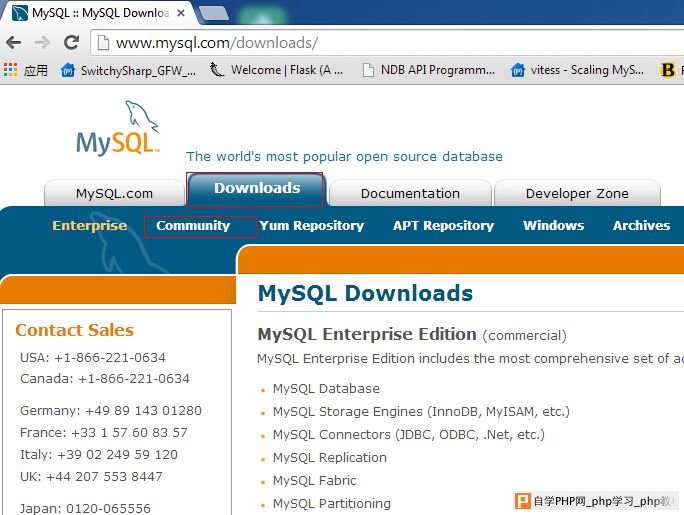The width and height of the screenshot is (684, 515).
Task: Open the Documentation tab
Action: tap(410, 193)
